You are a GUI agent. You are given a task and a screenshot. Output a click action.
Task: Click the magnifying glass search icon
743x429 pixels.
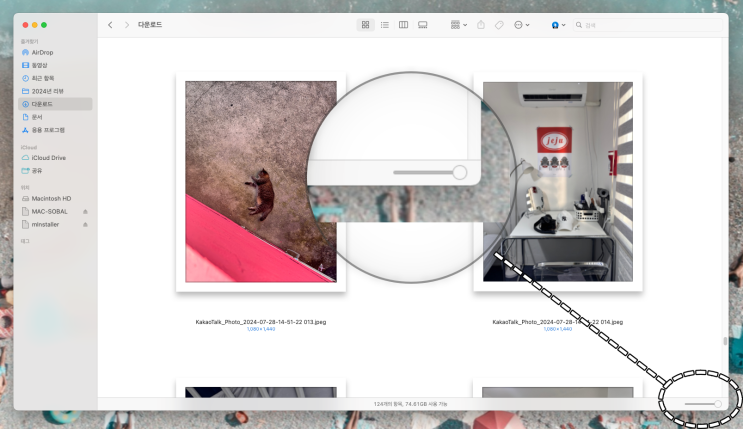pyautogui.click(x=579, y=25)
